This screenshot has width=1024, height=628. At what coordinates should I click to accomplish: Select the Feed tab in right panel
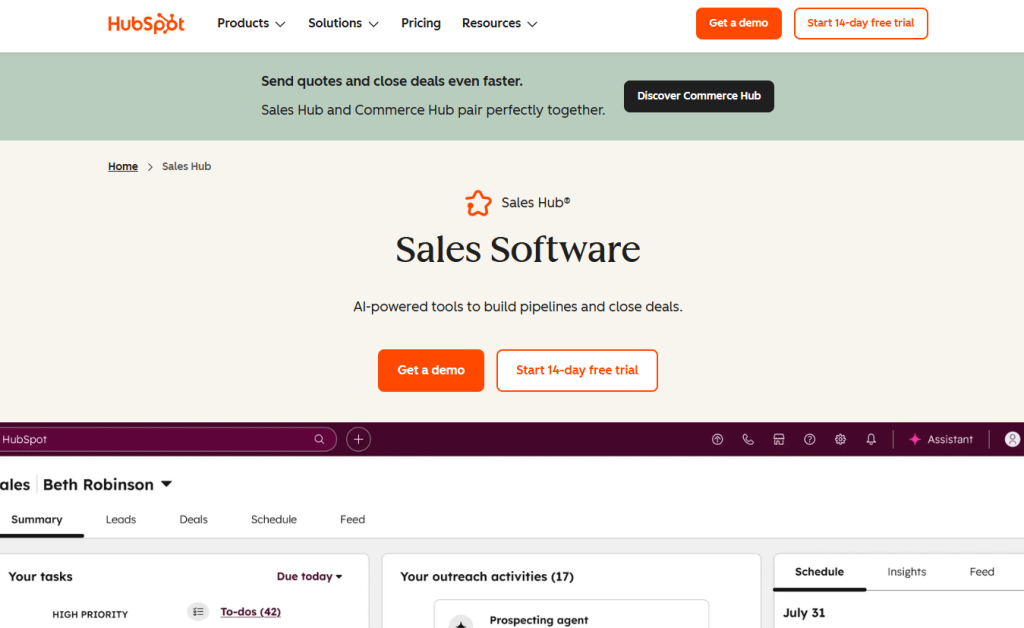[982, 572]
